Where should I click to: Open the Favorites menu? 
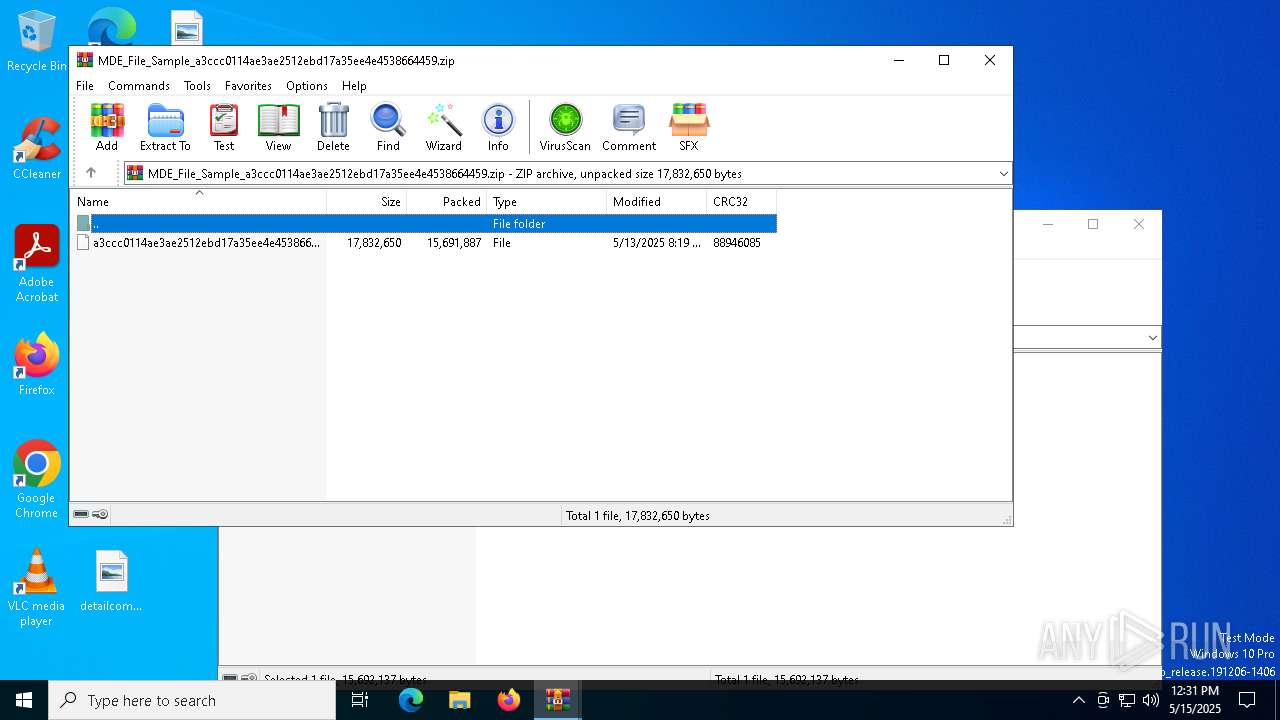click(248, 86)
